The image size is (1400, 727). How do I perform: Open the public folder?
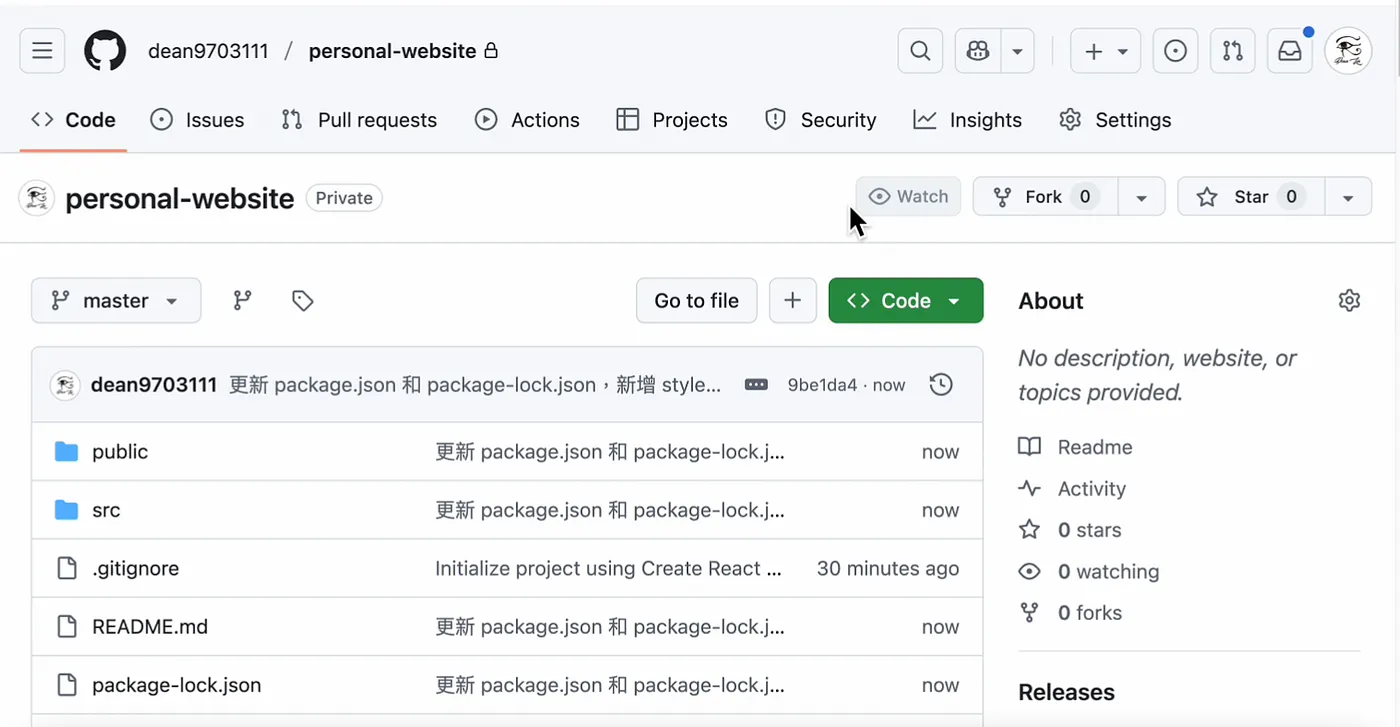pyautogui.click(x=120, y=452)
